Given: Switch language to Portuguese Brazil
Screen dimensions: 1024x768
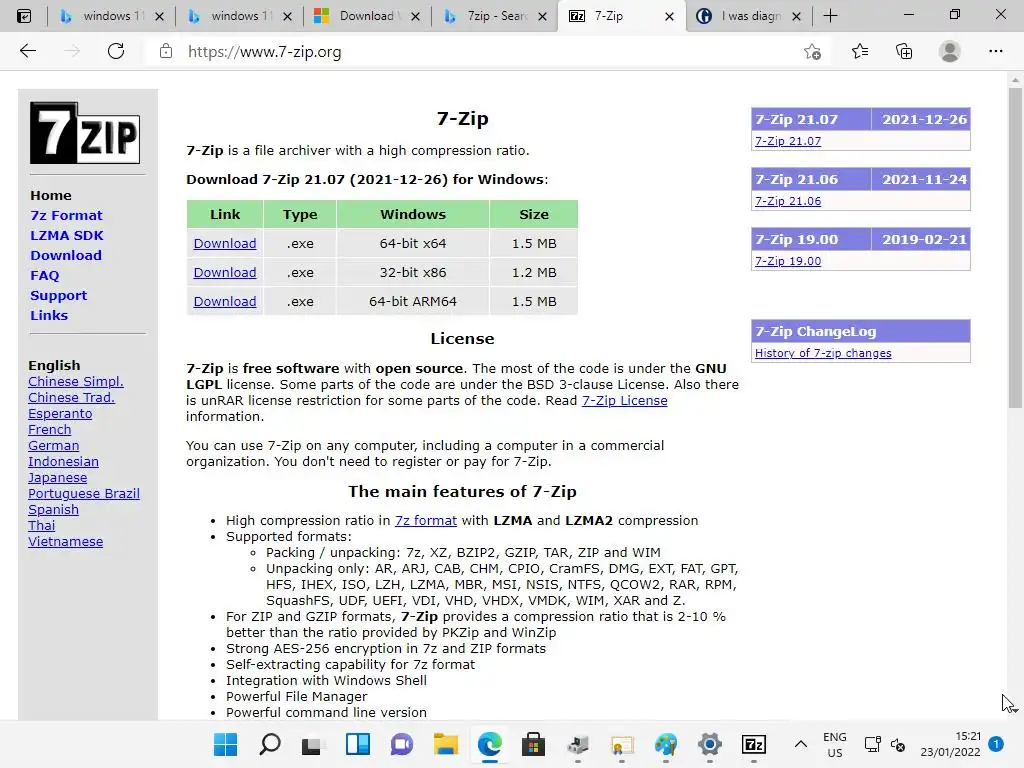Looking at the screenshot, I should pyautogui.click(x=84, y=493).
